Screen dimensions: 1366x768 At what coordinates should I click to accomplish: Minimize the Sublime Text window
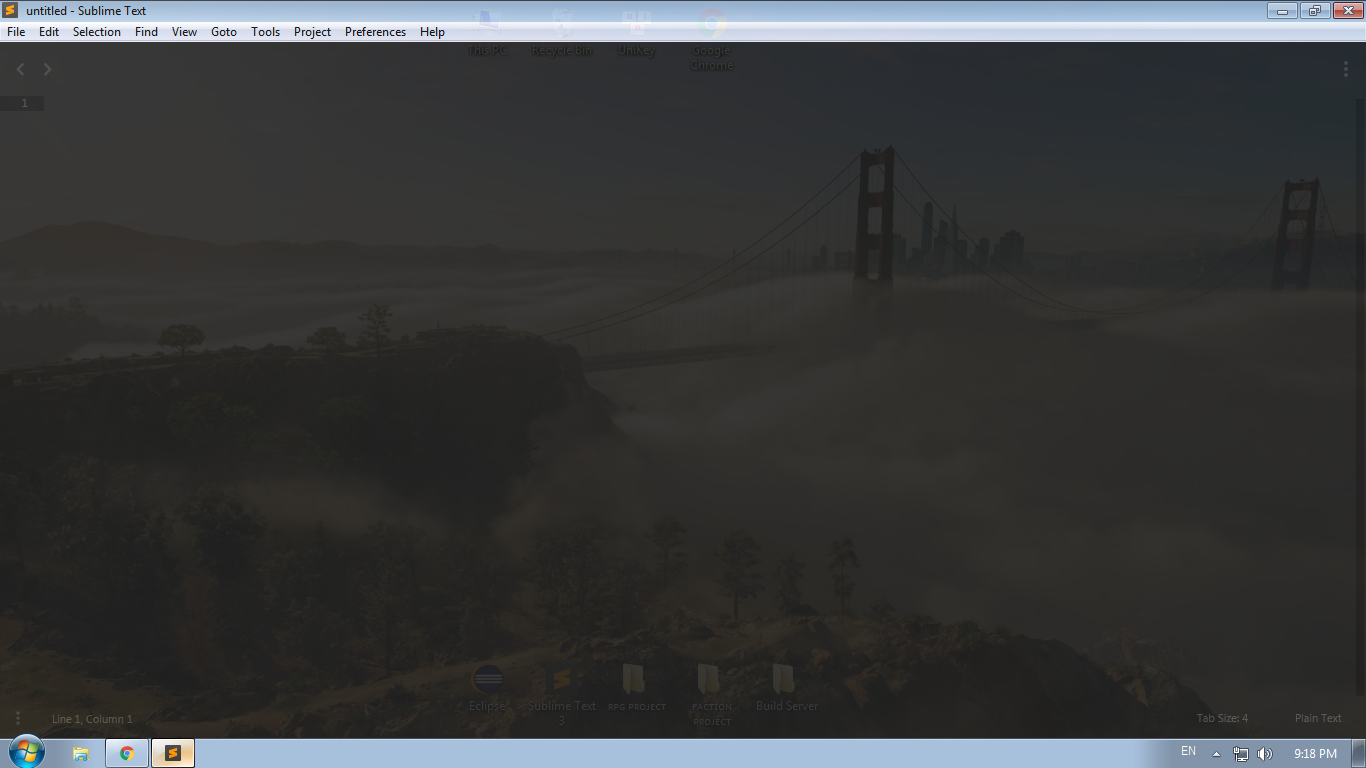click(1283, 11)
